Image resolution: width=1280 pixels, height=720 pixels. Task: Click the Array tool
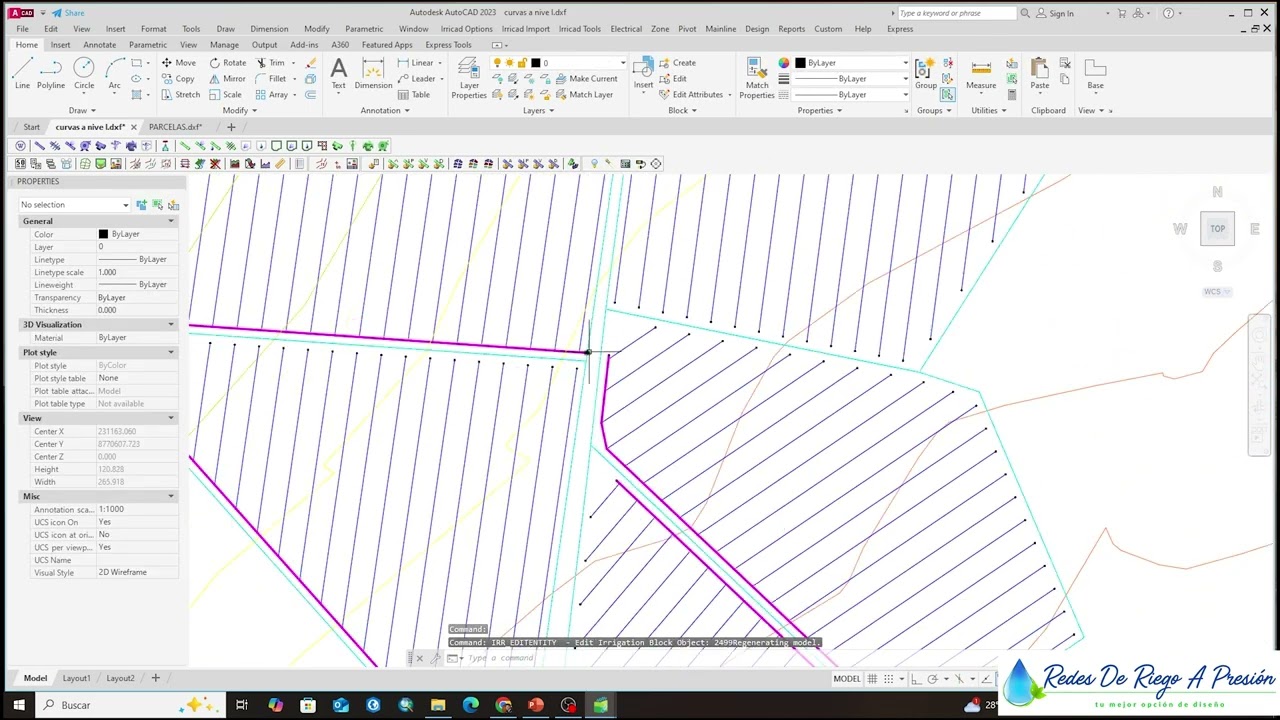271,94
